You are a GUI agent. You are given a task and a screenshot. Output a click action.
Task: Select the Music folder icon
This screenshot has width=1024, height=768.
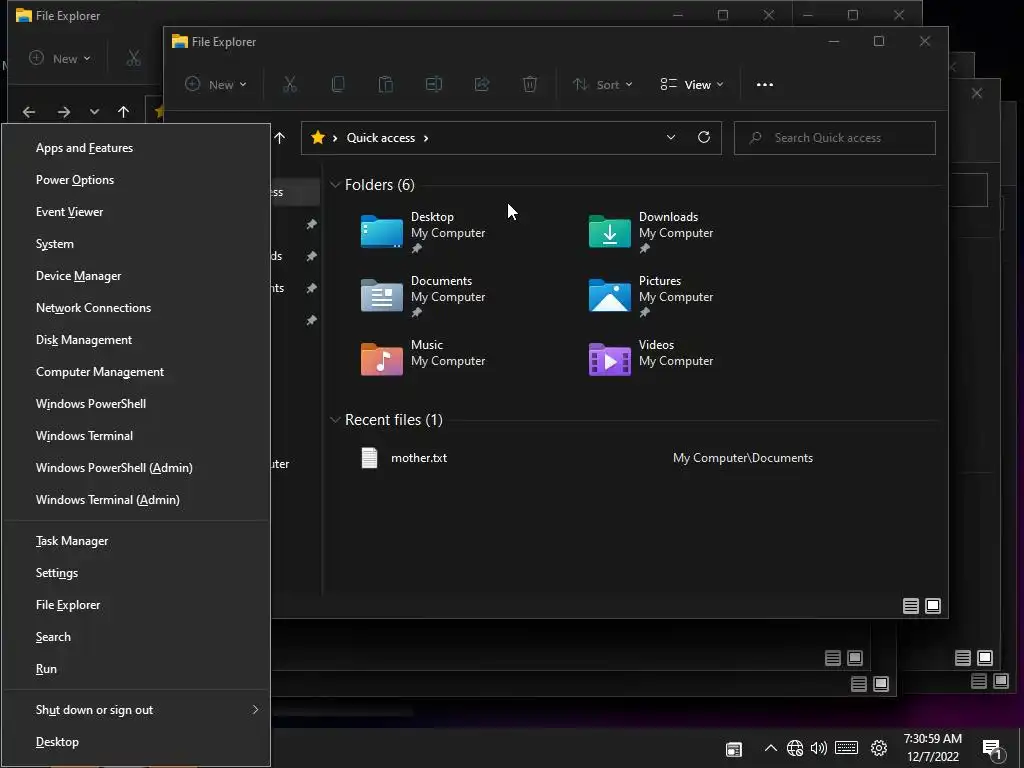(x=381, y=359)
